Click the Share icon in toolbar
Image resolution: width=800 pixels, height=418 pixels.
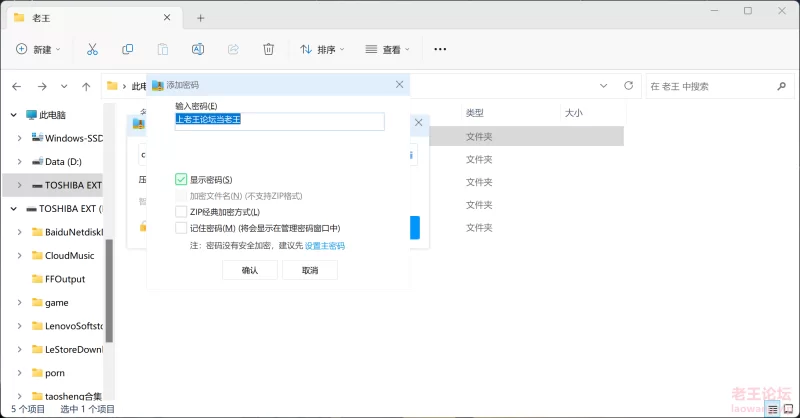coord(233,50)
